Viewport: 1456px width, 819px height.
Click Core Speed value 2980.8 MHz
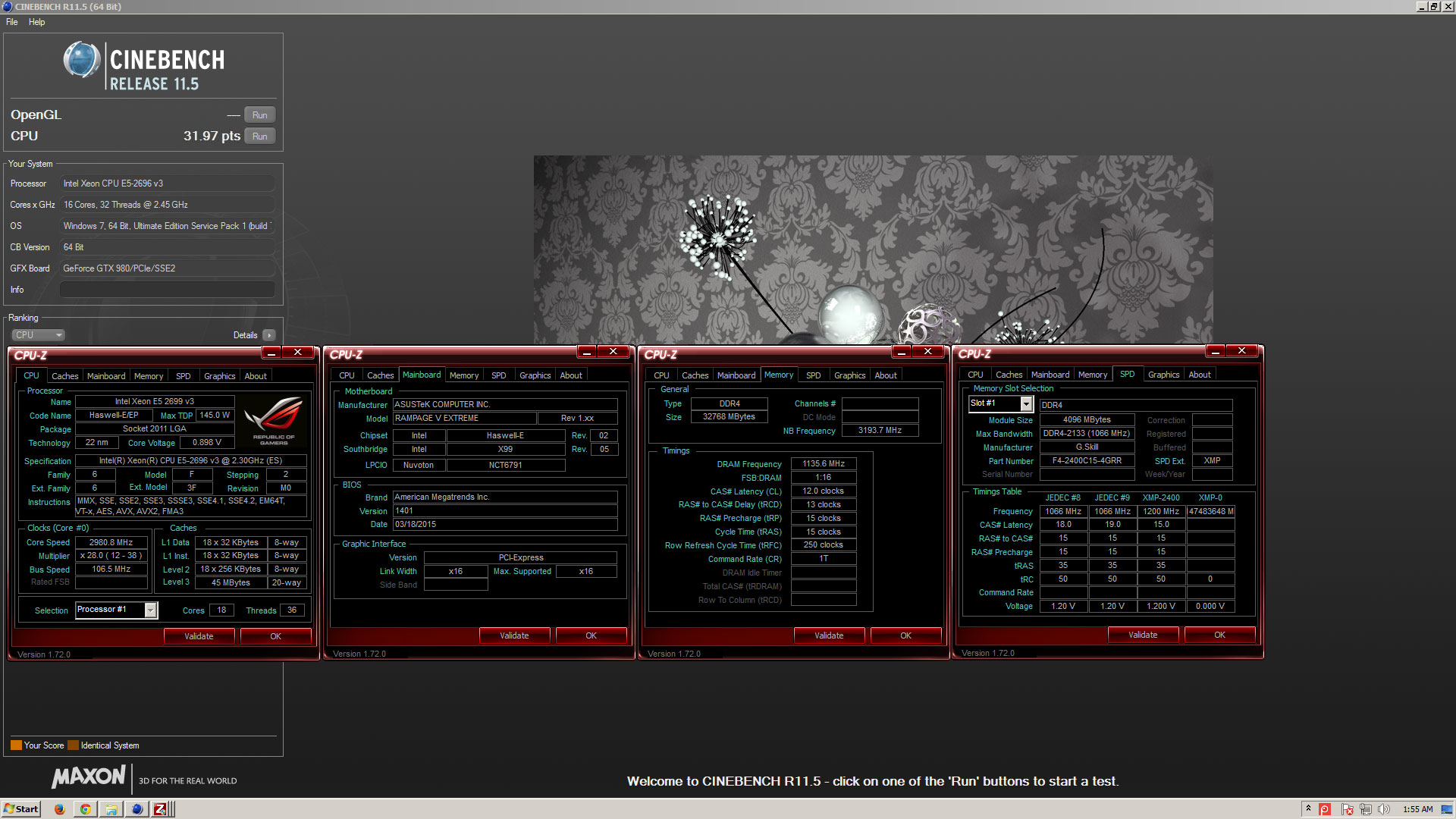pos(111,543)
